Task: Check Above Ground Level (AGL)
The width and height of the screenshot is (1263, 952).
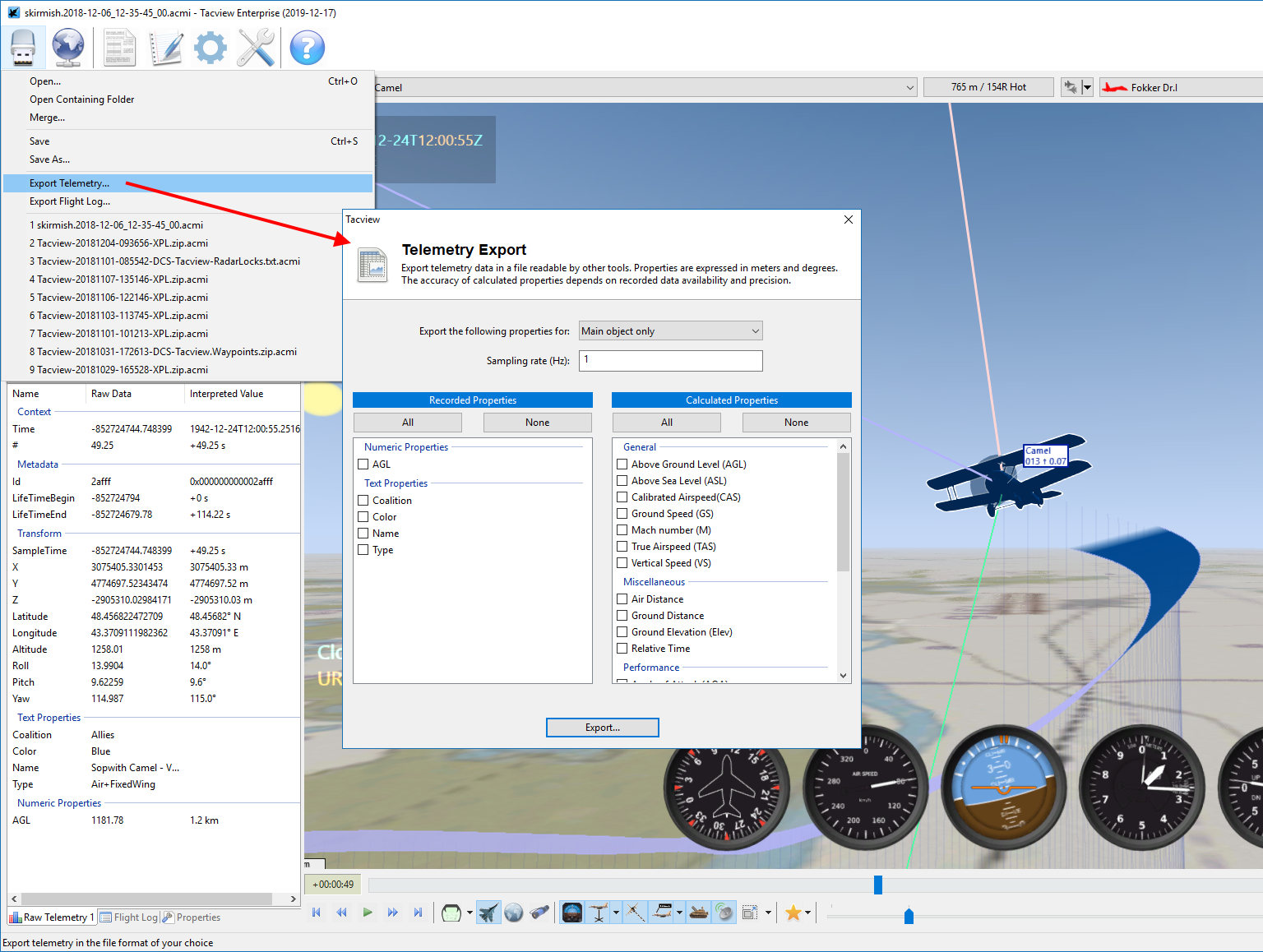Action: [x=622, y=464]
